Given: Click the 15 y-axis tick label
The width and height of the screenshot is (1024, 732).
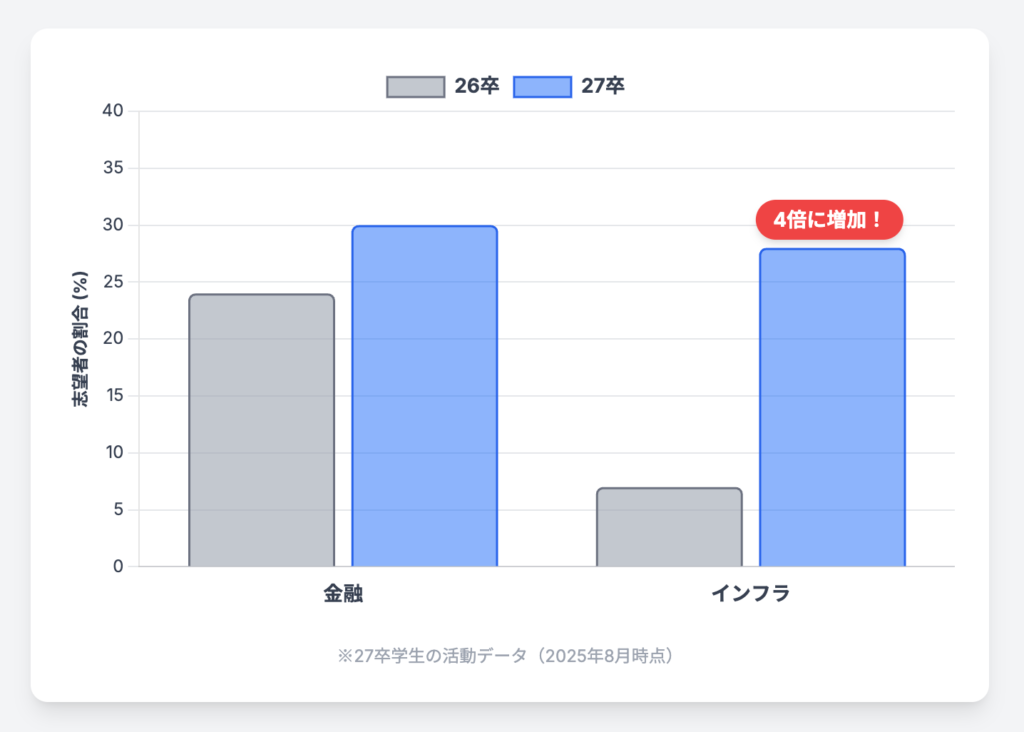Looking at the screenshot, I should pyautogui.click(x=114, y=395).
